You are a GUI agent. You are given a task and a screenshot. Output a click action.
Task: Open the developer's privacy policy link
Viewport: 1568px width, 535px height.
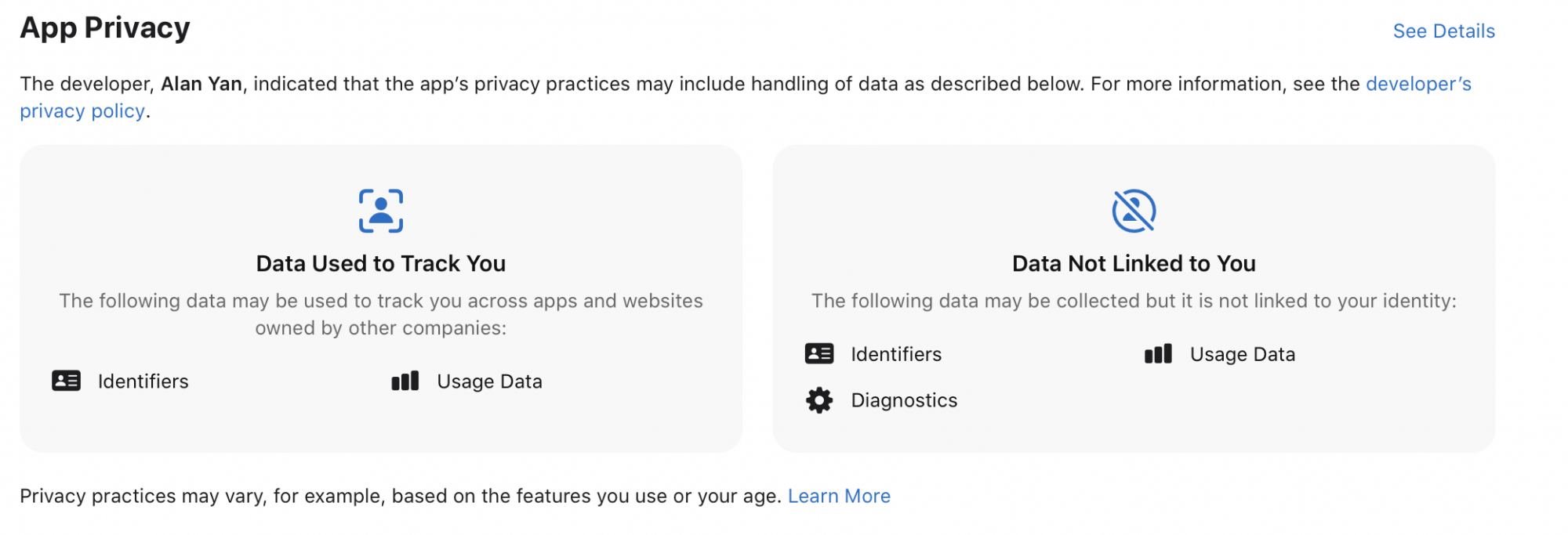[1417, 85]
